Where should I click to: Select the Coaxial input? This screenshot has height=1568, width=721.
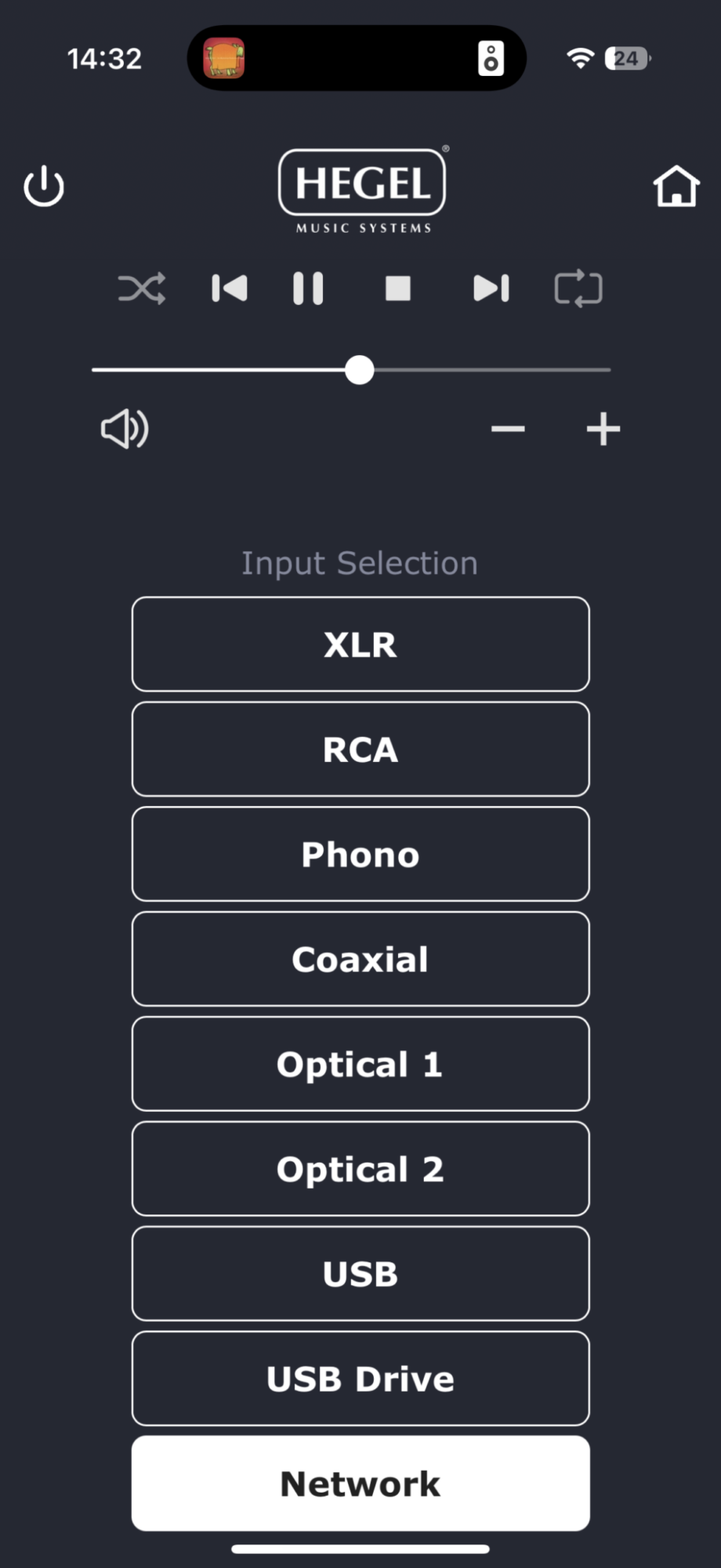pos(360,960)
